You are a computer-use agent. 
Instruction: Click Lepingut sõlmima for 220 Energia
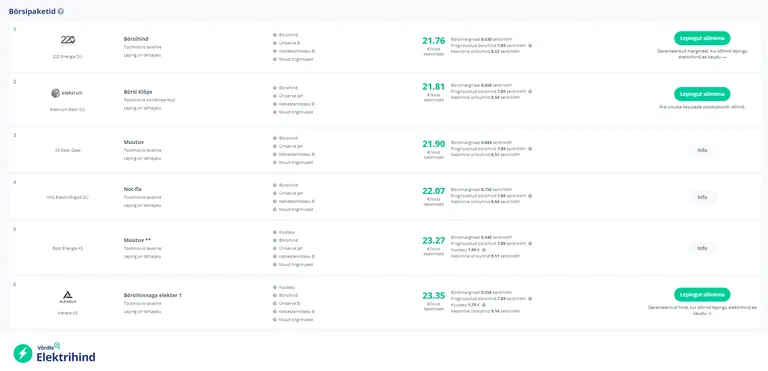(702, 38)
